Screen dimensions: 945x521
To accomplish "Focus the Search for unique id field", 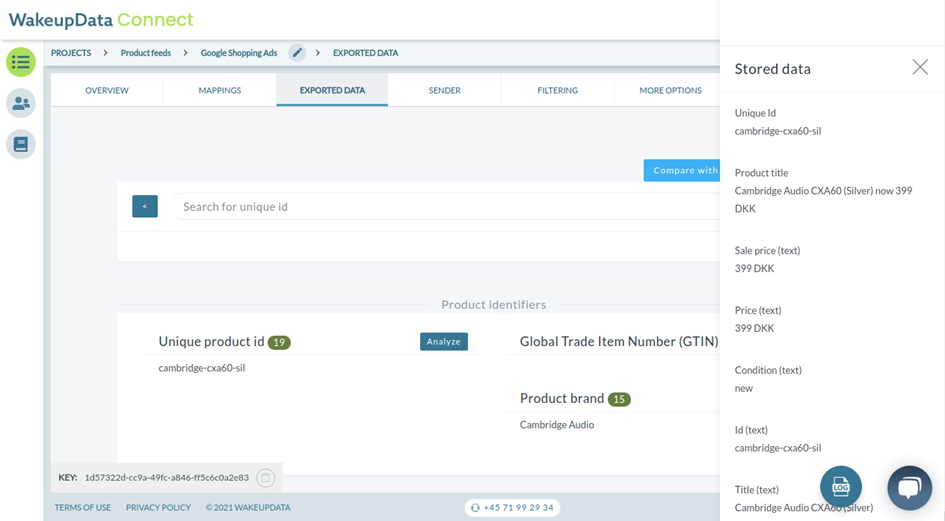I will pos(445,207).
